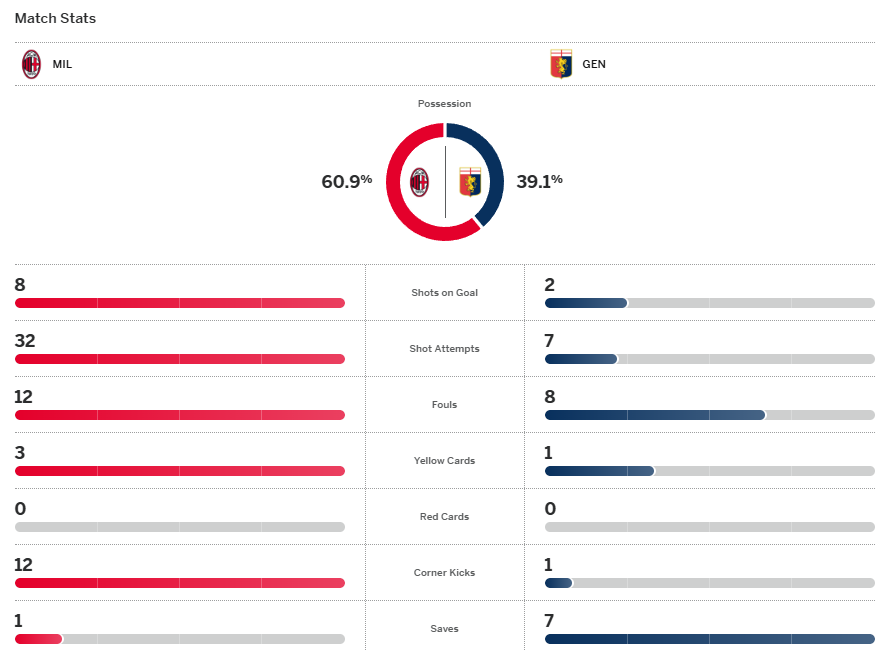
Task: Click the Genoa crest in header
Action: click(x=561, y=64)
